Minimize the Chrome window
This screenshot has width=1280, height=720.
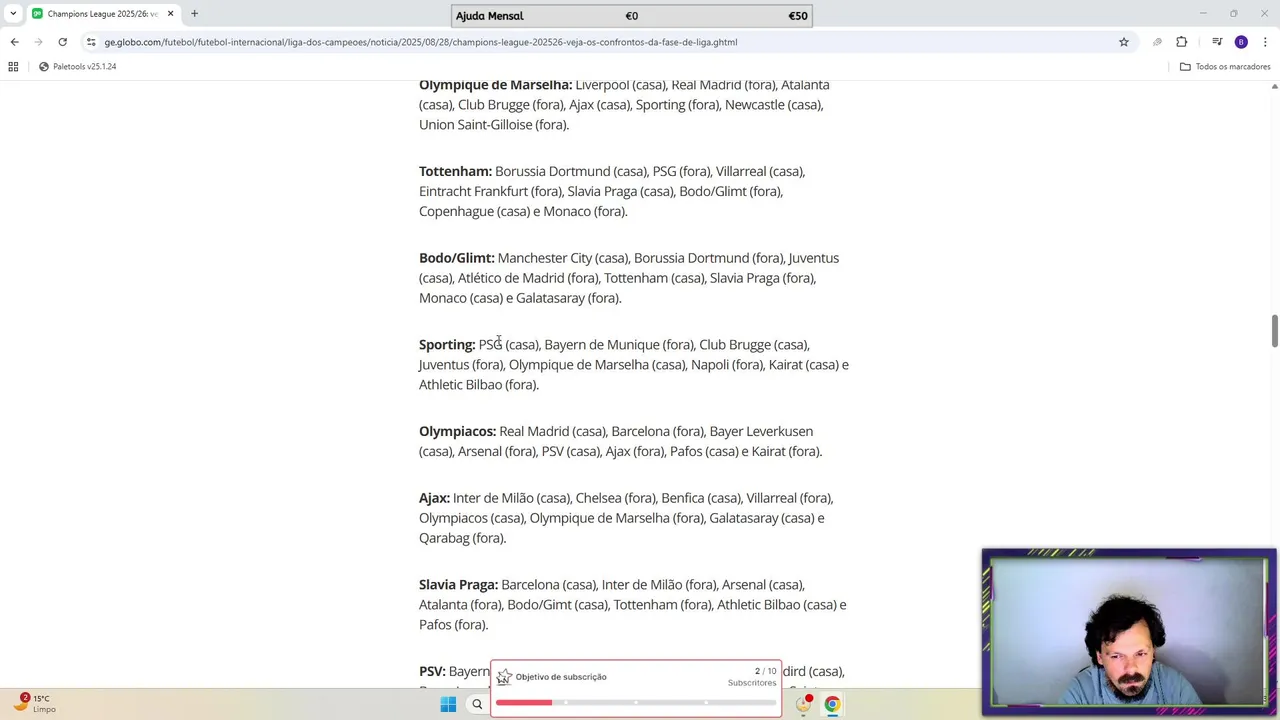pos(1203,13)
